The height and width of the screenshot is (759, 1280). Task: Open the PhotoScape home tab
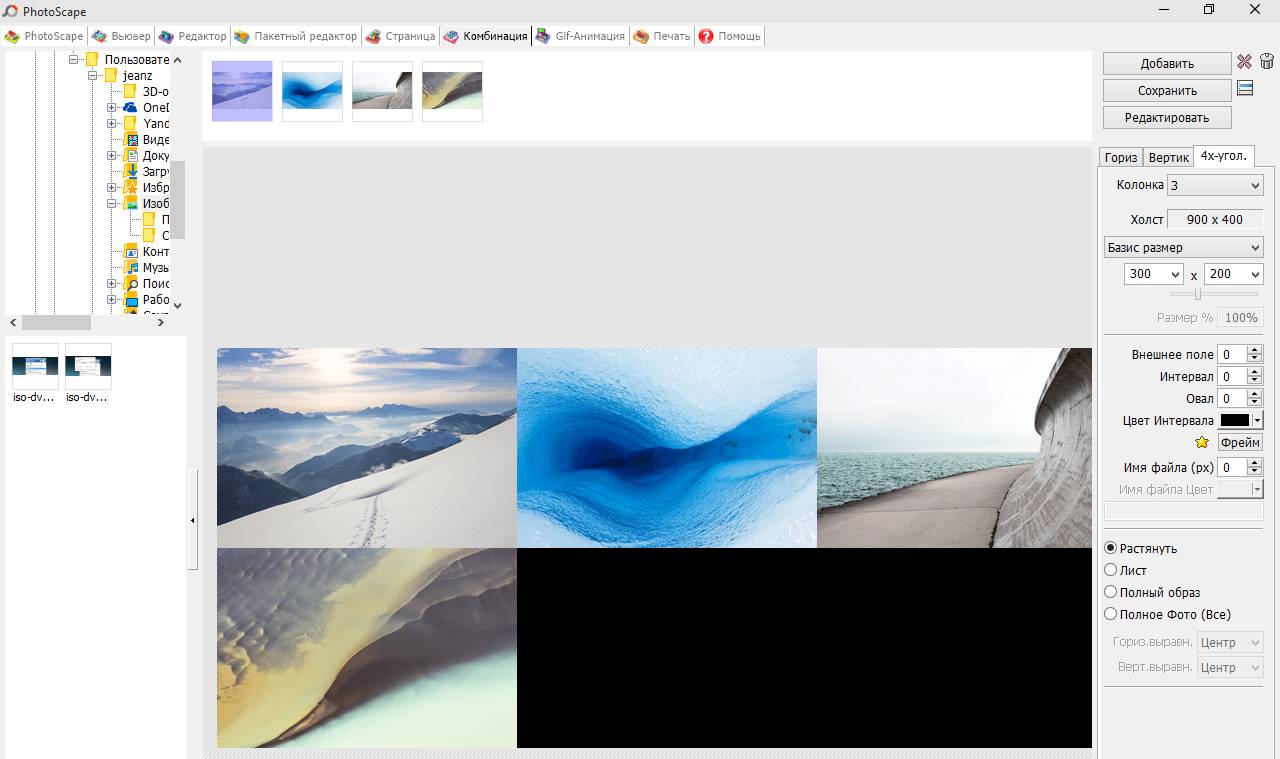click(x=44, y=36)
